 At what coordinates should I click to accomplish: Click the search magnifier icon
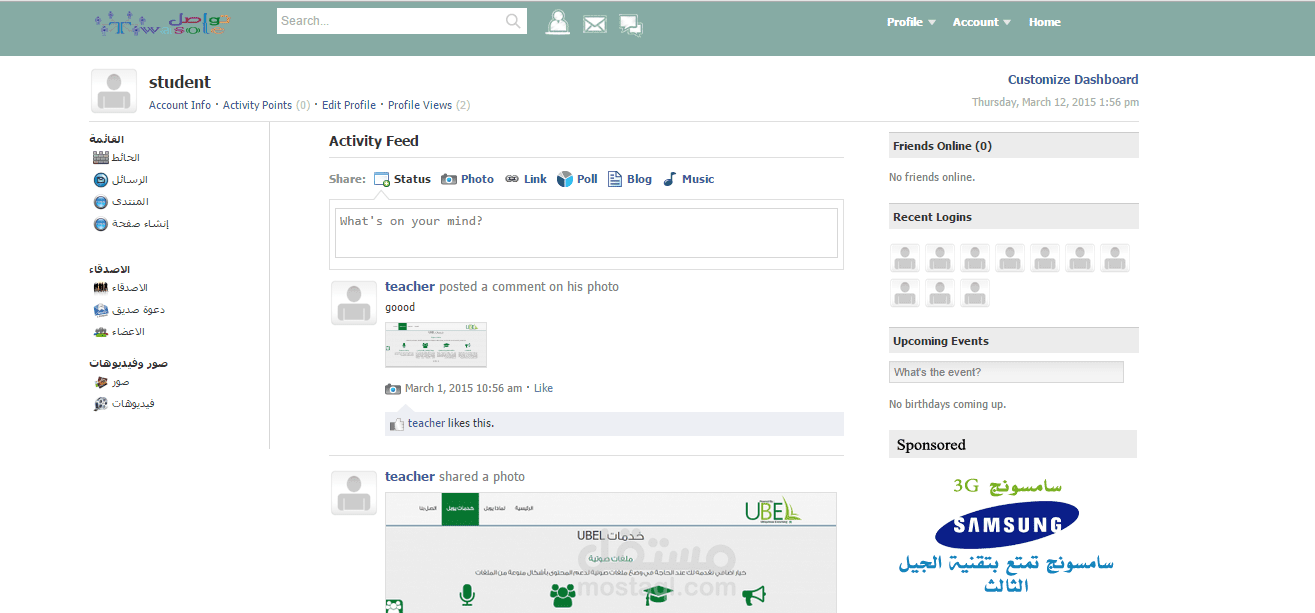click(513, 21)
